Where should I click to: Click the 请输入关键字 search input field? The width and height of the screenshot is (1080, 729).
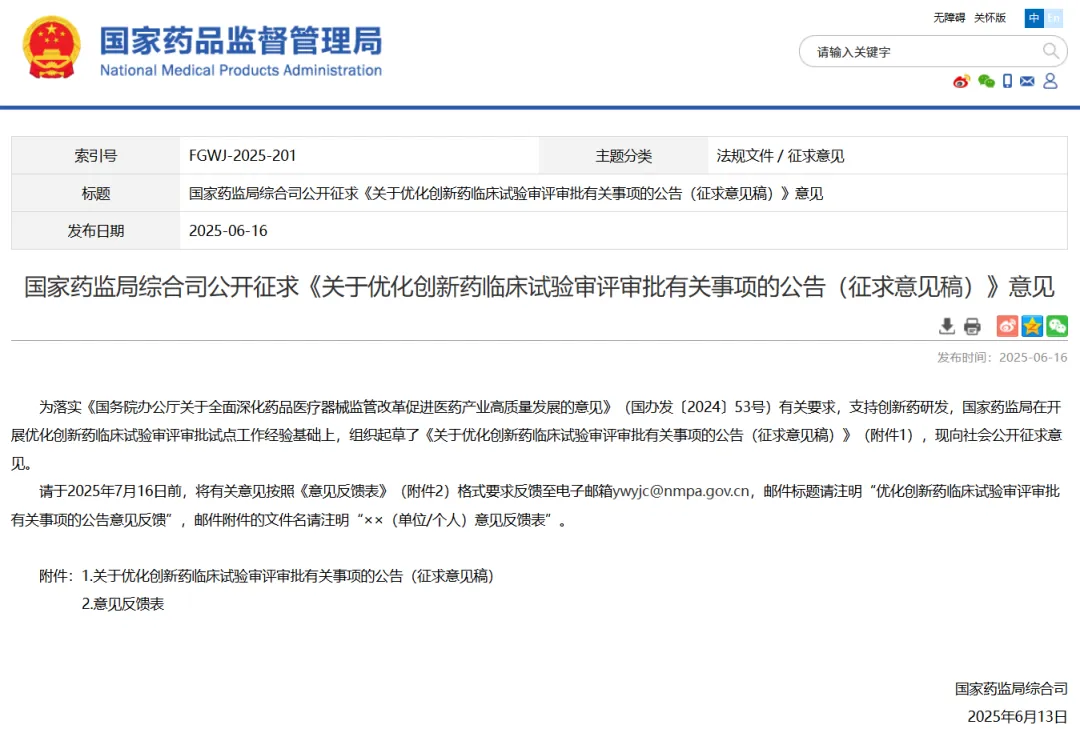tap(920, 52)
